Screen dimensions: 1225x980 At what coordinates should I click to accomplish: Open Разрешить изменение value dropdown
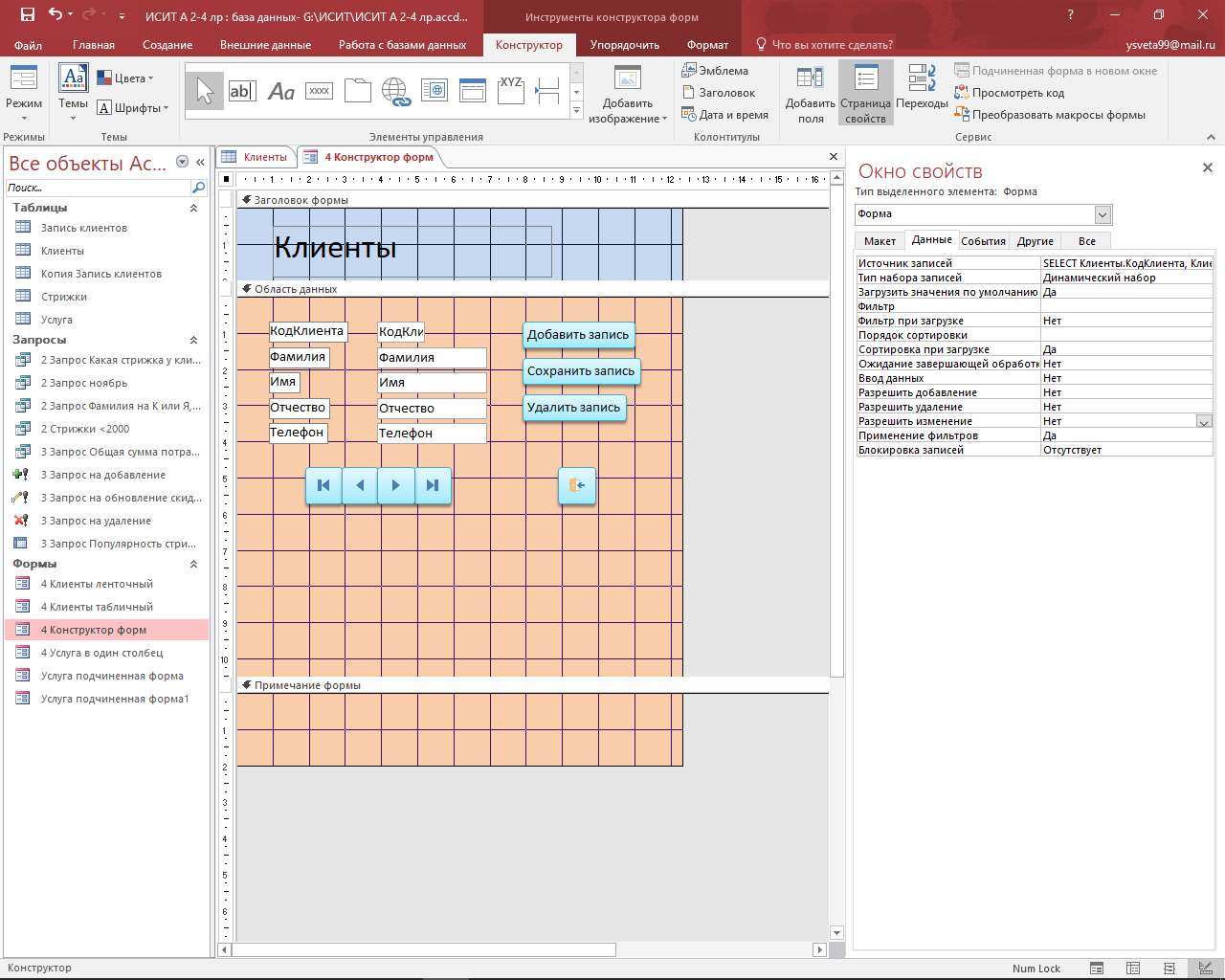[1204, 421]
